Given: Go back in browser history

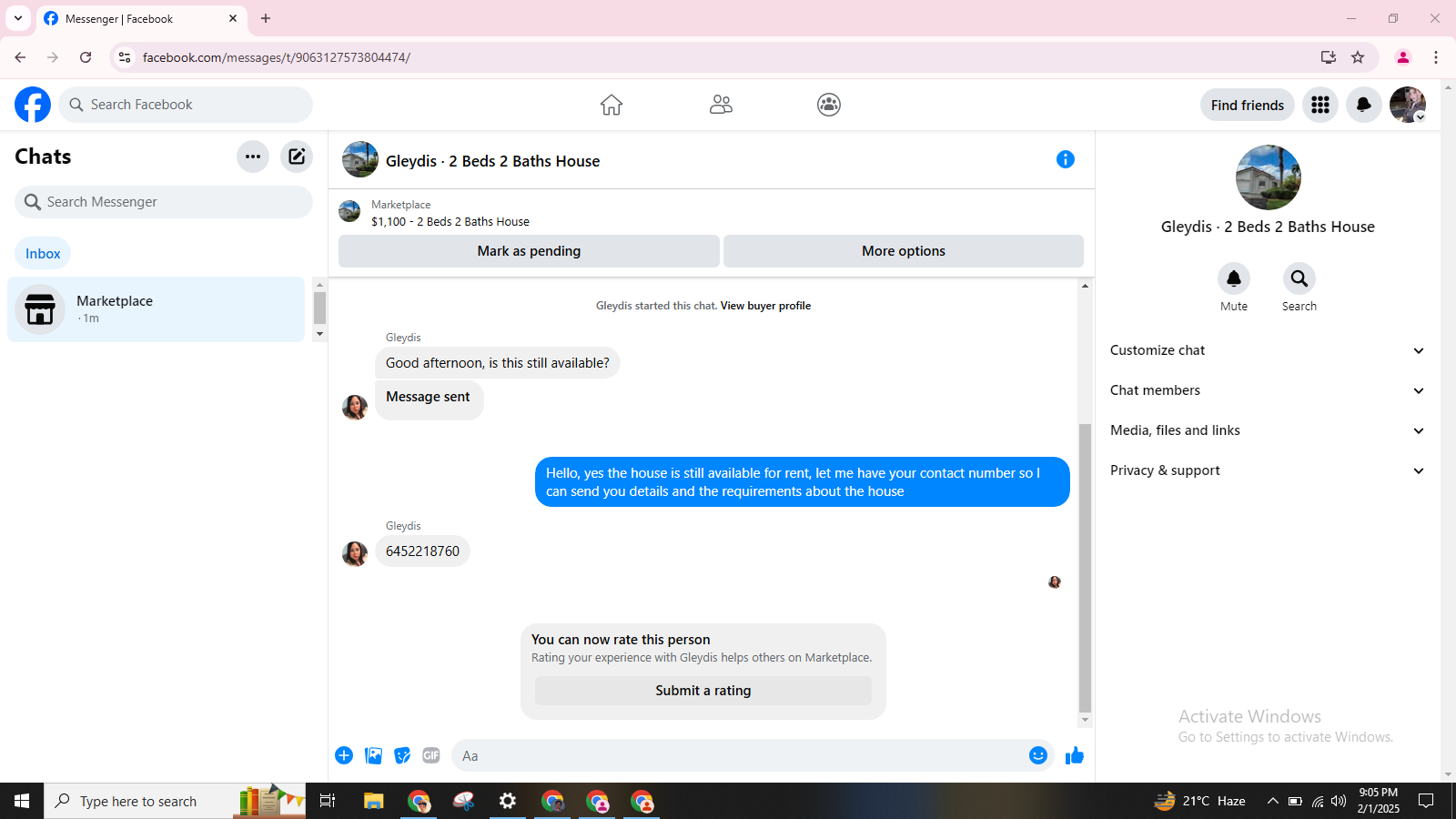Looking at the screenshot, I should 20,57.
